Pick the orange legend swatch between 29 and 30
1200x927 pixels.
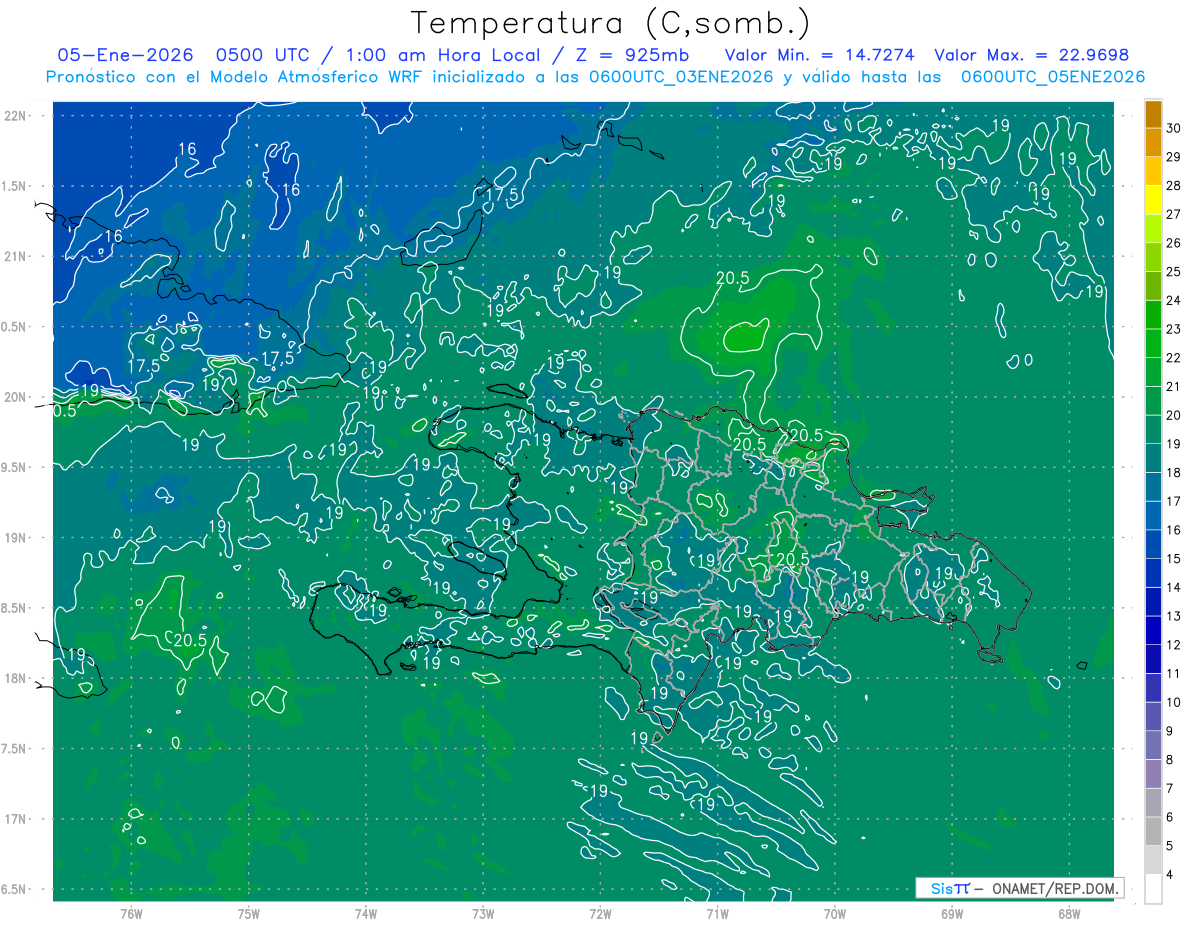coord(1153,142)
